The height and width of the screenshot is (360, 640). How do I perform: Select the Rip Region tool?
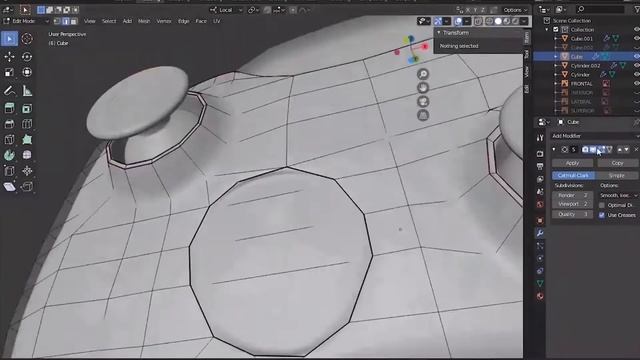[x=27, y=187]
